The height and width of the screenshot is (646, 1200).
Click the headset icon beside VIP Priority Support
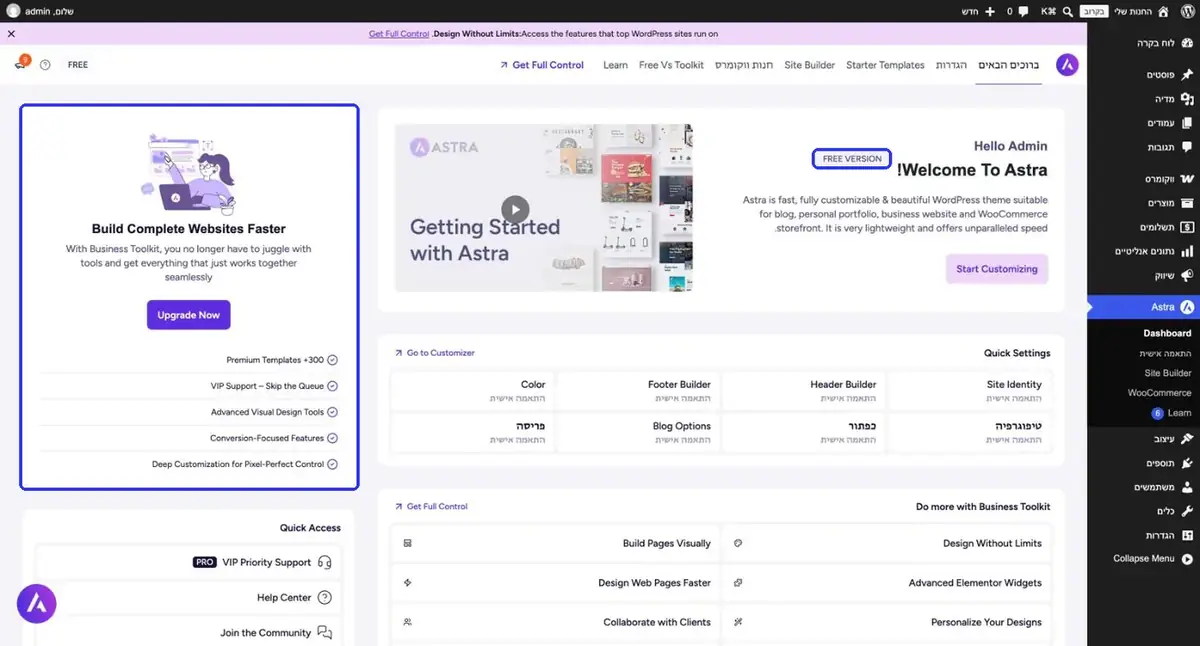pyautogui.click(x=324, y=562)
